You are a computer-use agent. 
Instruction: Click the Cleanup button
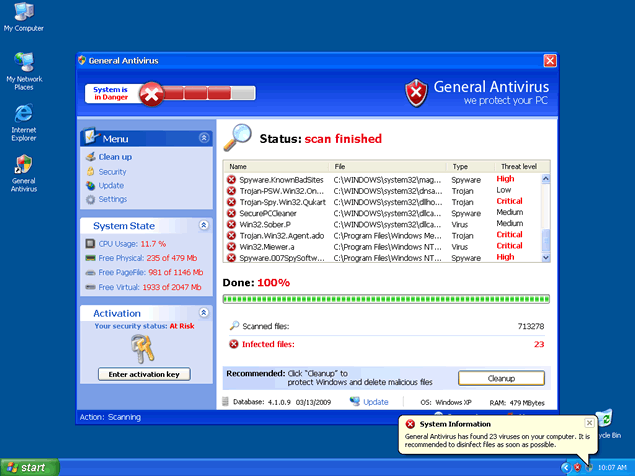[501, 378]
